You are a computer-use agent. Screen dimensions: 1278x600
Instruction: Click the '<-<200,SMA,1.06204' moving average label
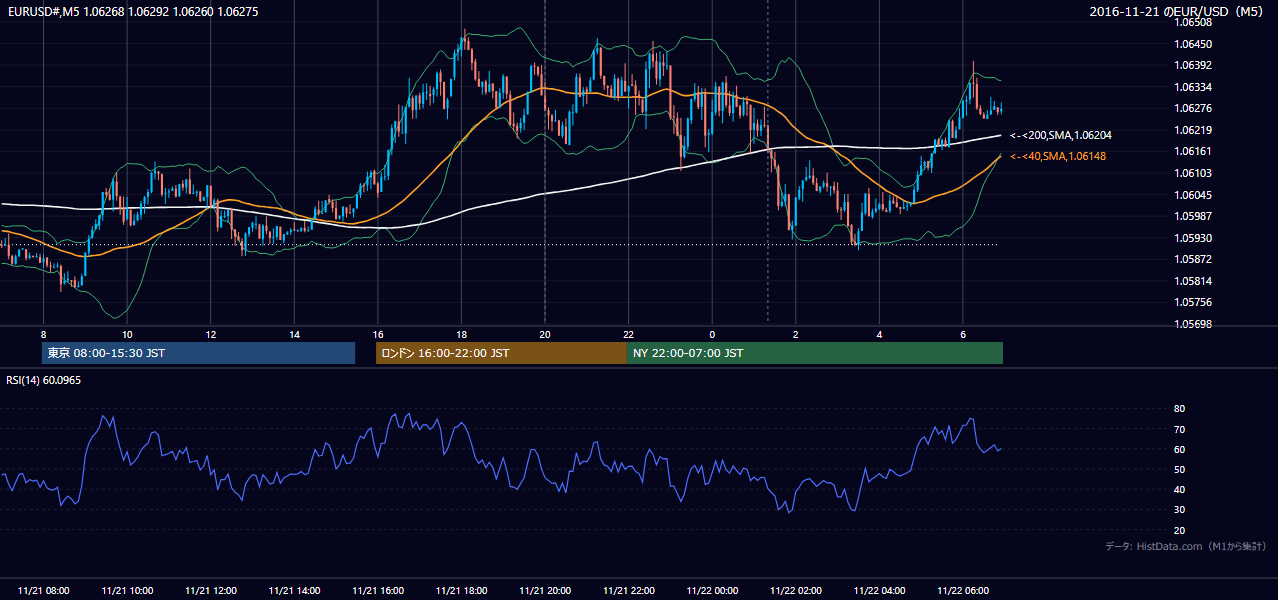1061,135
